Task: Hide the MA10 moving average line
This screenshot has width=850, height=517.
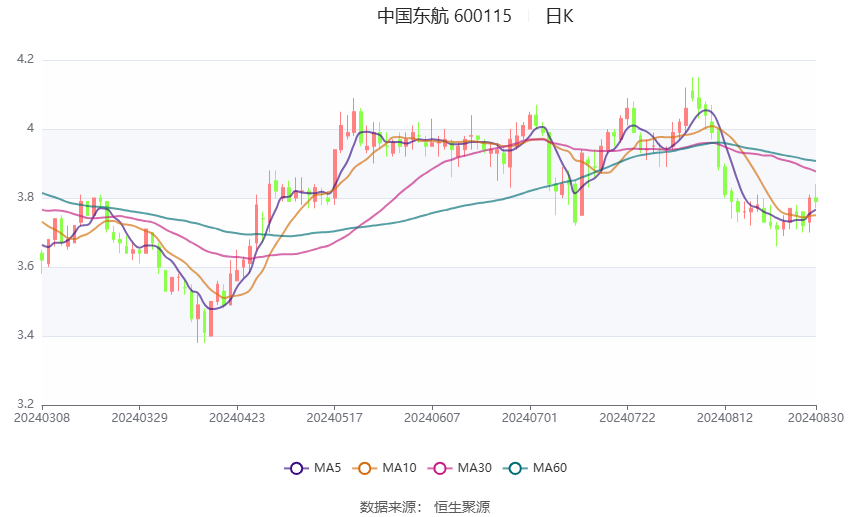Action: click(x=385, y=467)
